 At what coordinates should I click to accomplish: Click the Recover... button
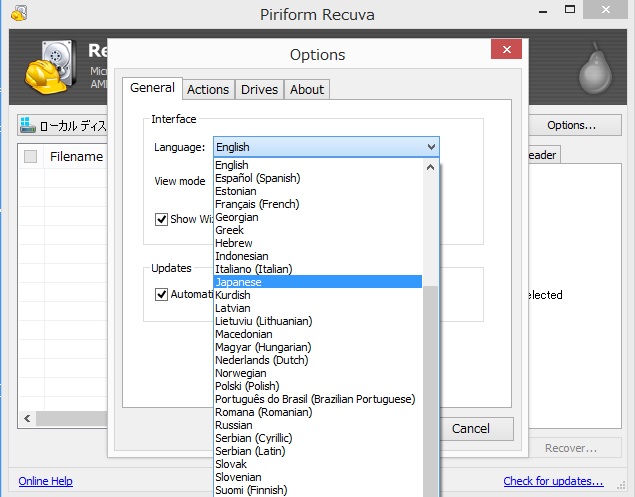[575, 448]
